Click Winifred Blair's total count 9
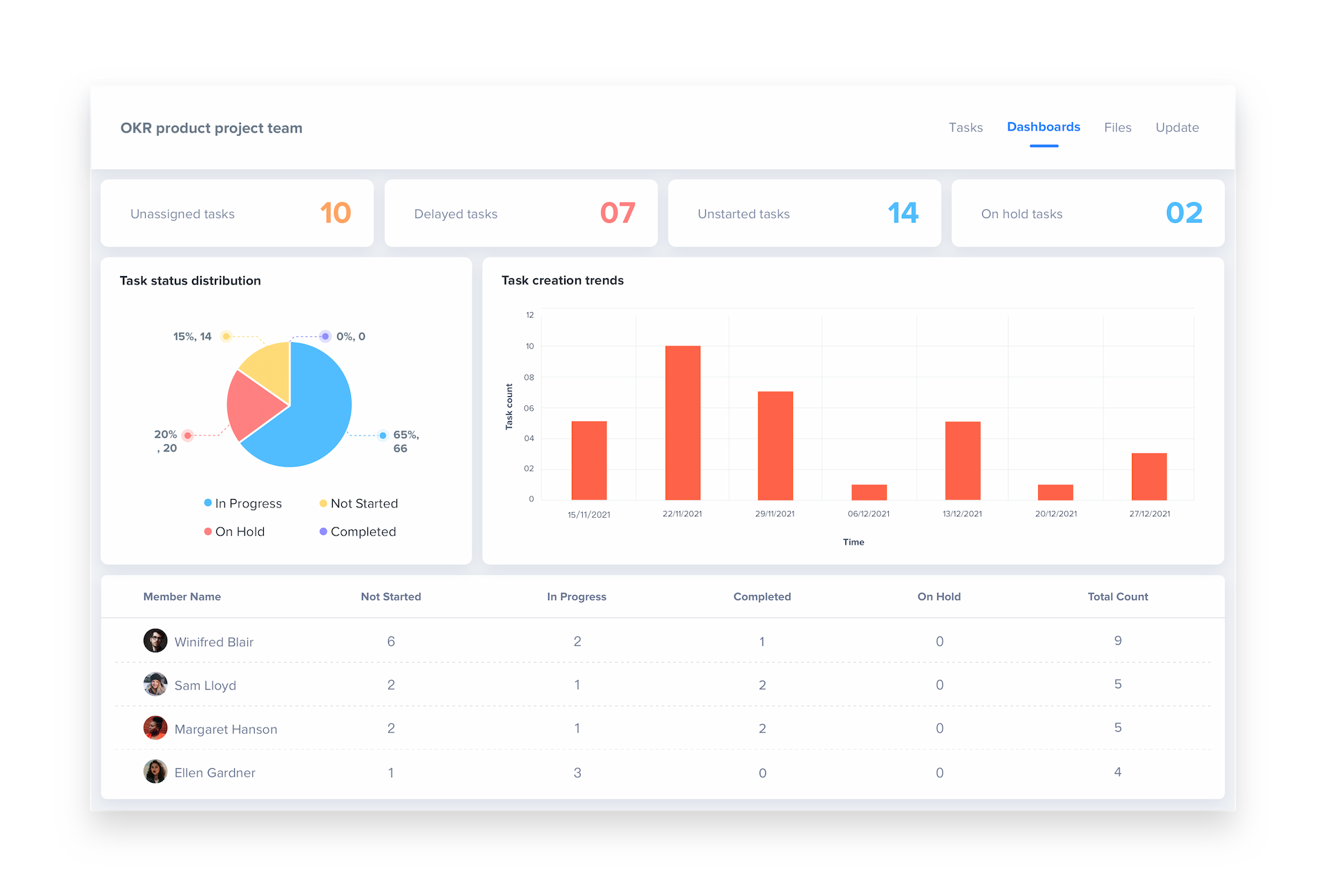Image resolution: width=1326 pixels, height=896 pixels. click(x=1118, y=641)
